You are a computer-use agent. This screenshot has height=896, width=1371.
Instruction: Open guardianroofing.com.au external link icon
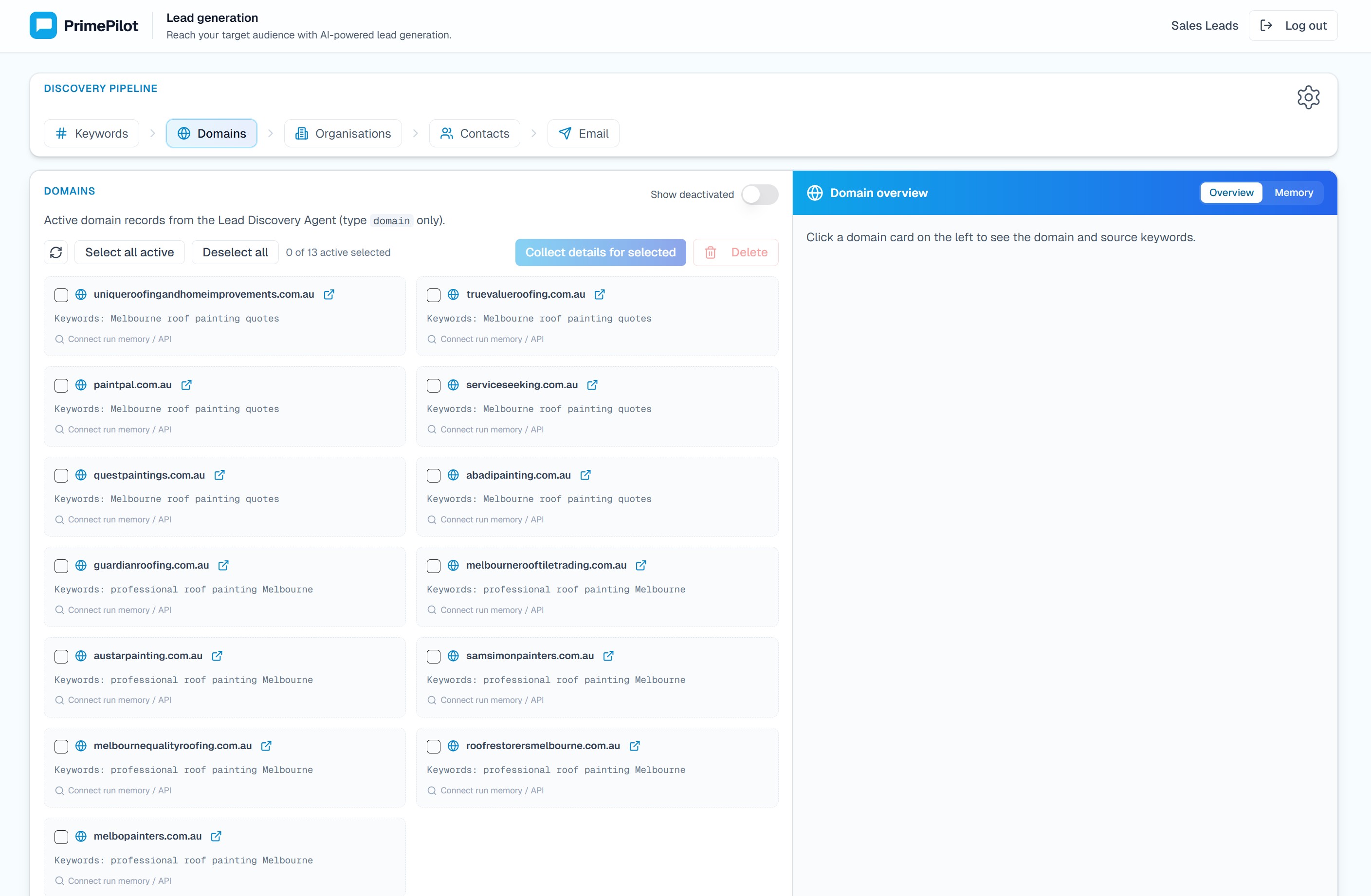(x=223, y=565)
